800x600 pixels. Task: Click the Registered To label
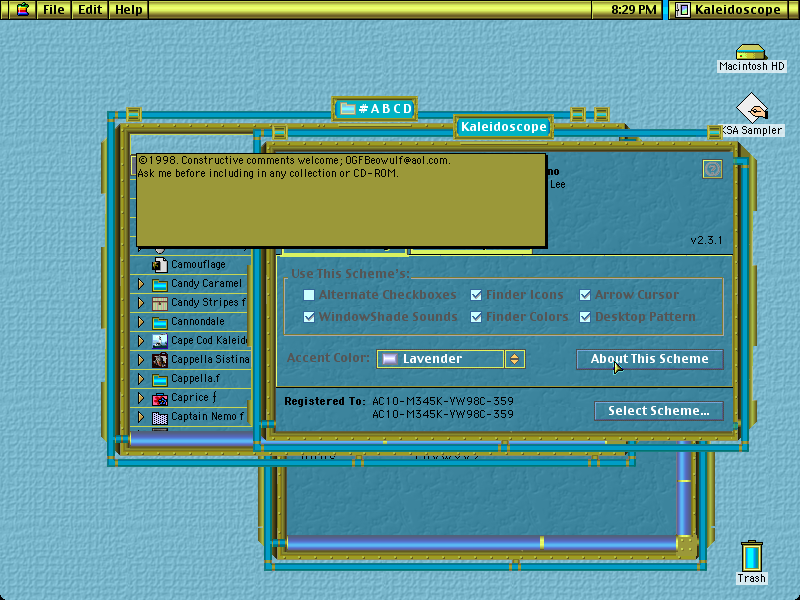pyautogui.click(x=324, y=402)
